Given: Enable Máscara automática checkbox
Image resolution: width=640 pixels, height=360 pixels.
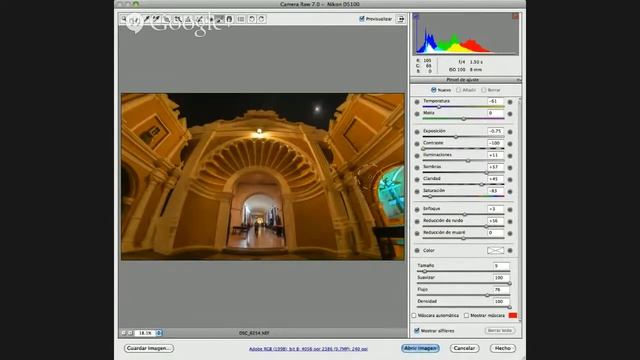Looking at the screenshot, I should pos(414,316).
